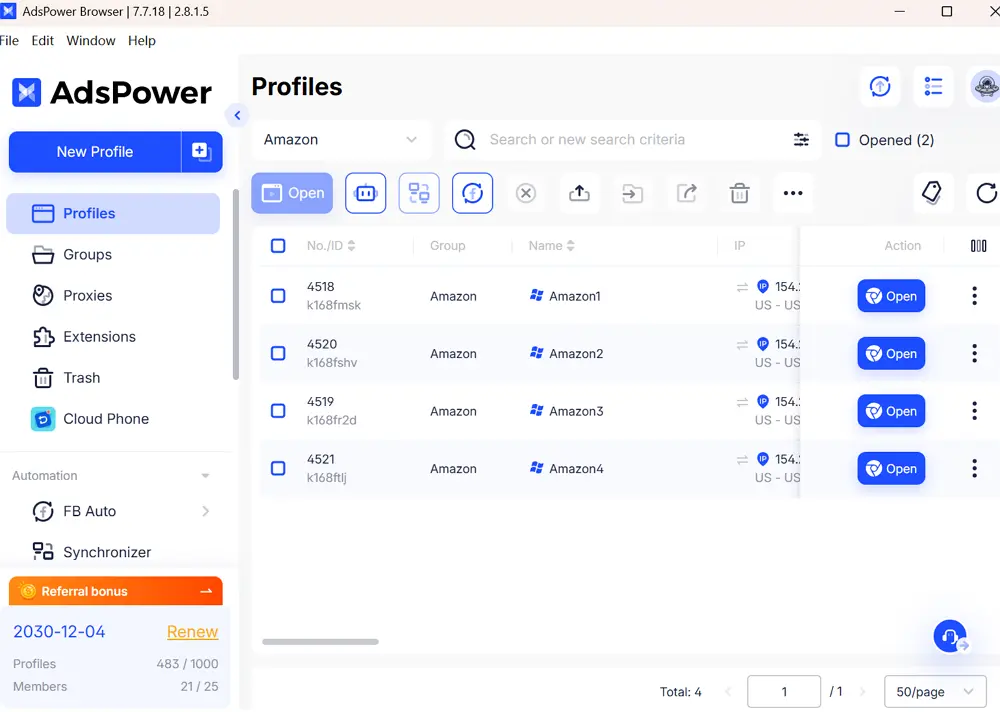Select the Synchronizer icon in the toolbar
1000x712 pixels.
click(x=419, y=193)
